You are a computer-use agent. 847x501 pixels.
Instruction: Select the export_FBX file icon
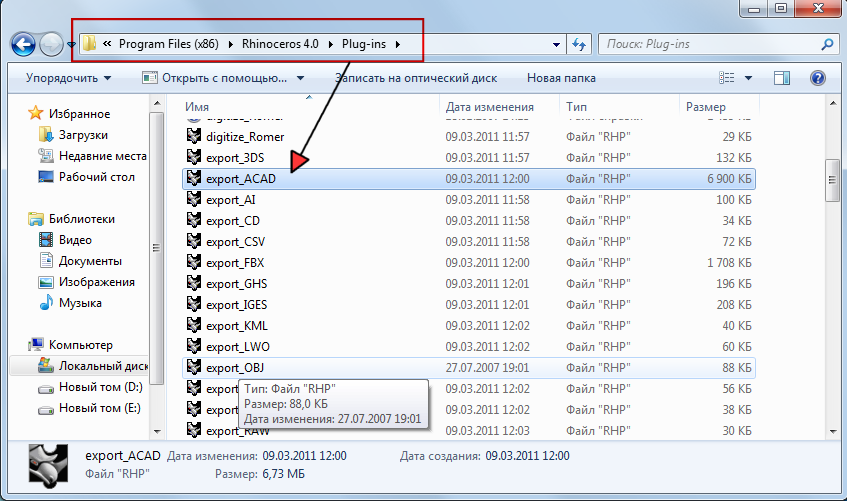pos(194,262)
